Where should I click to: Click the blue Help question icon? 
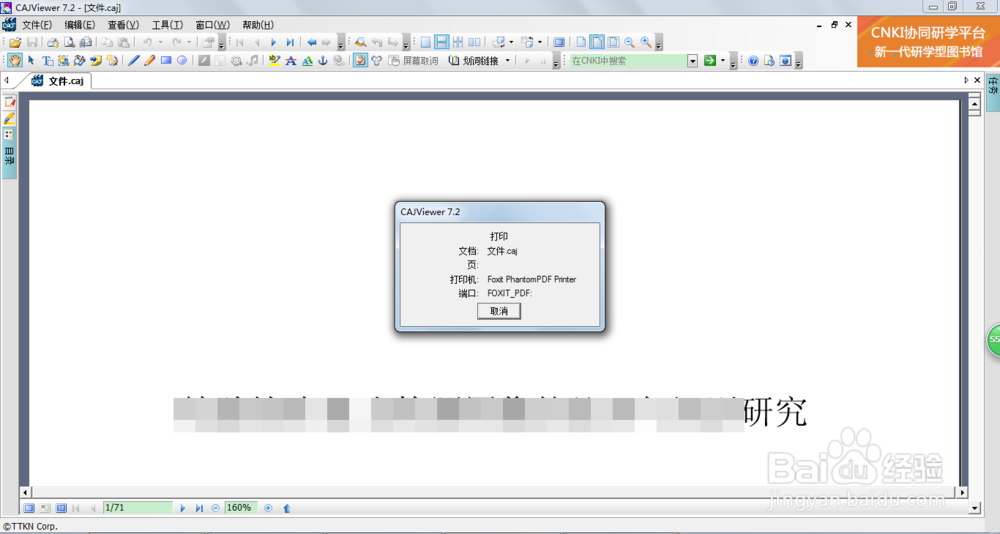pos(753,61)
